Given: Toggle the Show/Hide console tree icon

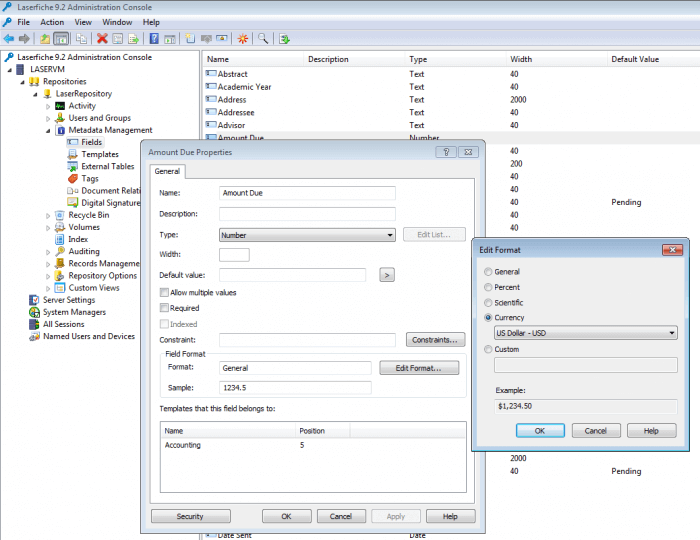Looking at the screenshot, I should coord(61,39).
